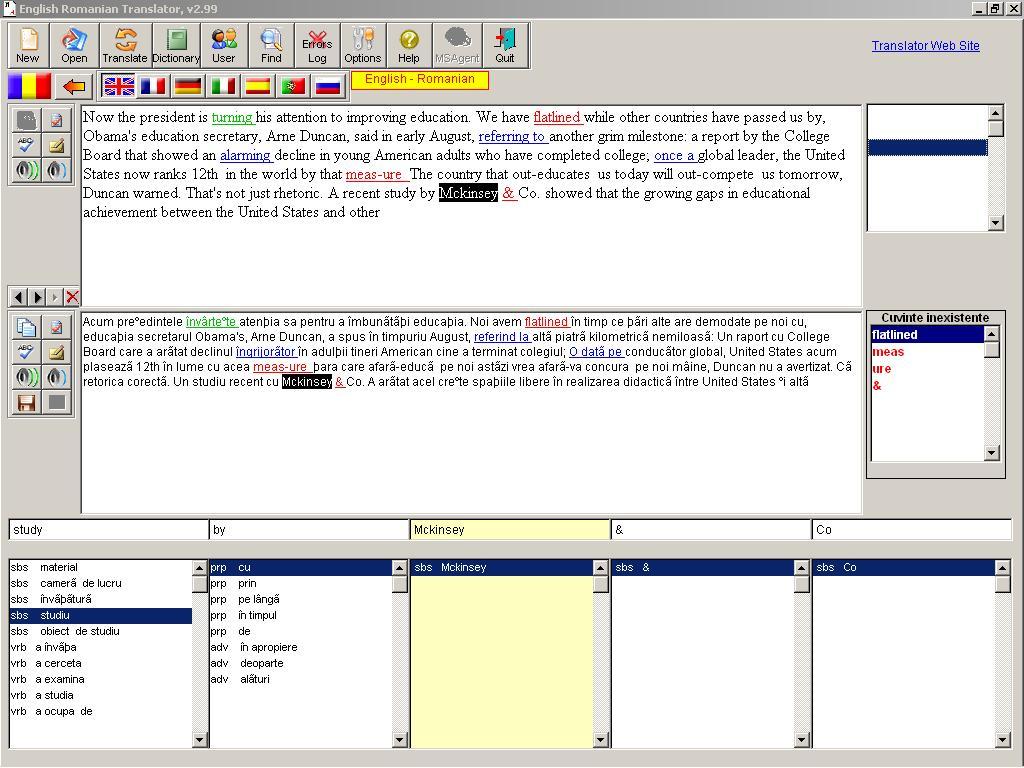
Task: Select 'flatlined' in the Cuvinte inexistente list
Action: pos(893,335)
